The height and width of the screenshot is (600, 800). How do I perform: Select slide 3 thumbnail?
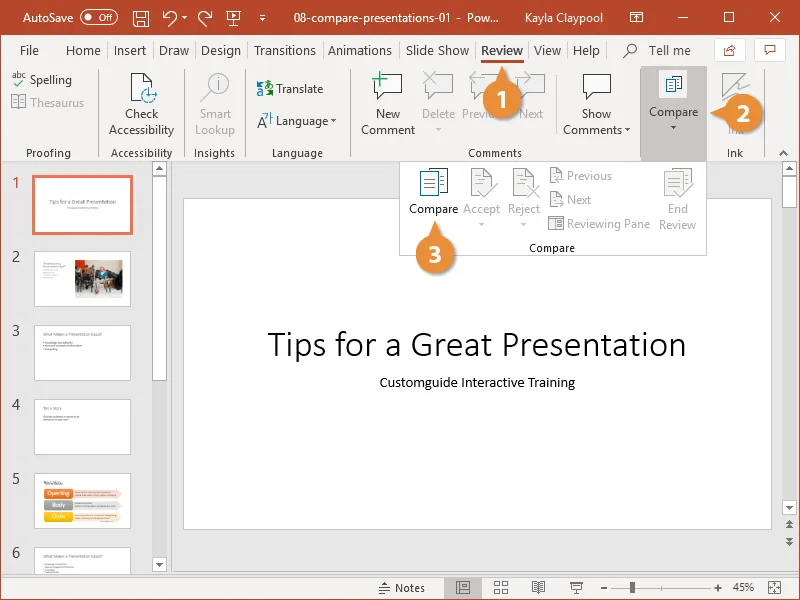pyautogui.click(x=82, y=352)
